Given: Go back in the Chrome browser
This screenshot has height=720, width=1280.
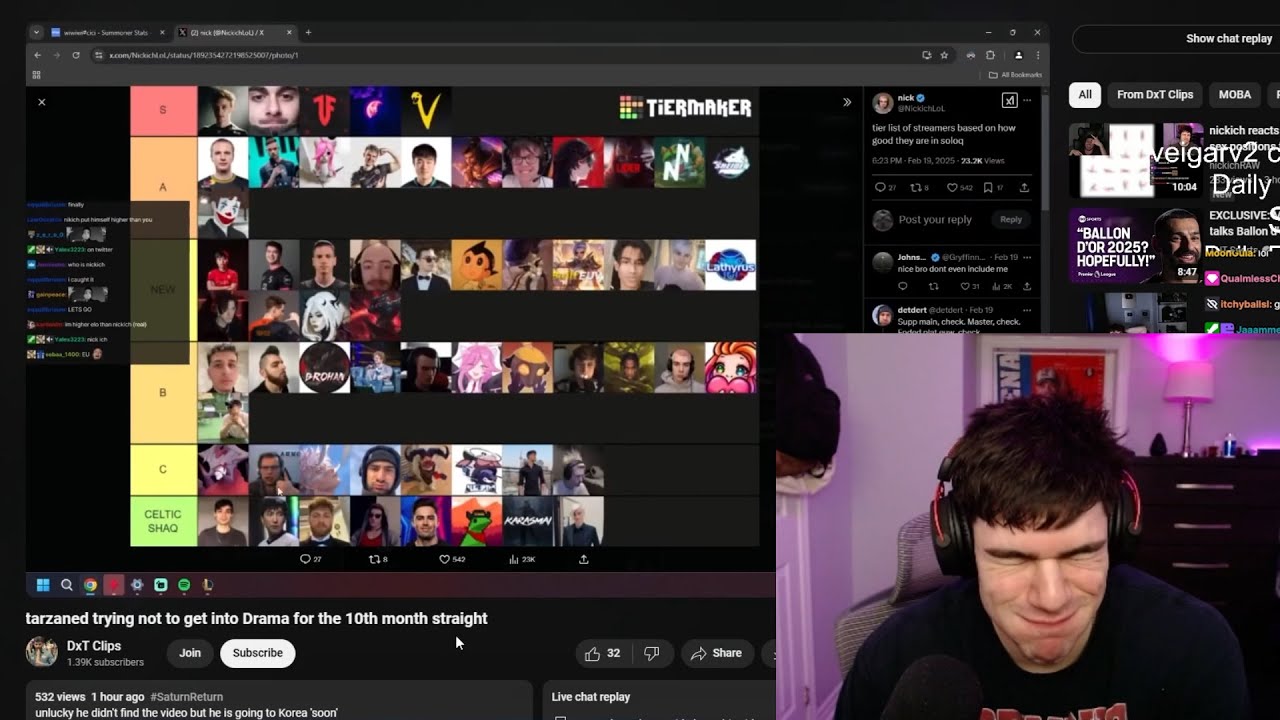Looking at the screenshot, I should pyautogui.click(x=38, y=55).
